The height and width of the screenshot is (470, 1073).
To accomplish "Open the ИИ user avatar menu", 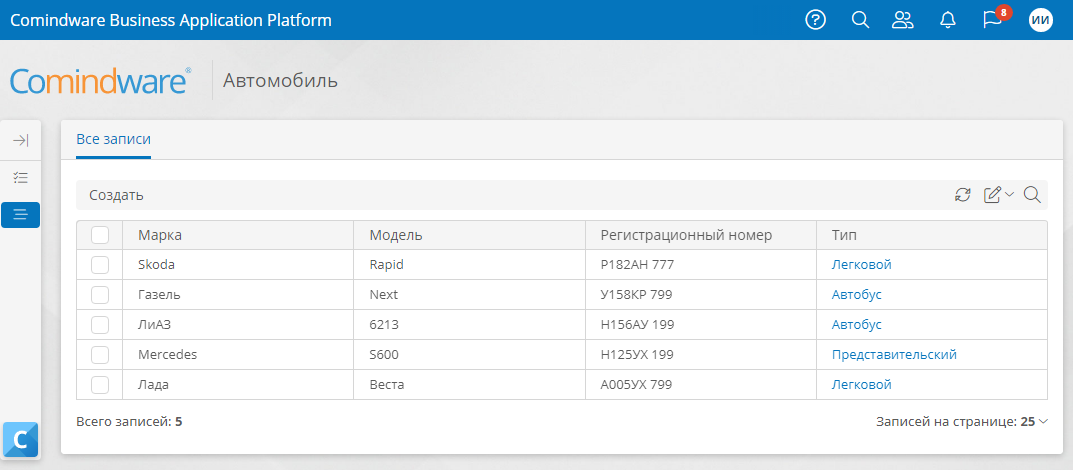I will [x=1041, y=20].
